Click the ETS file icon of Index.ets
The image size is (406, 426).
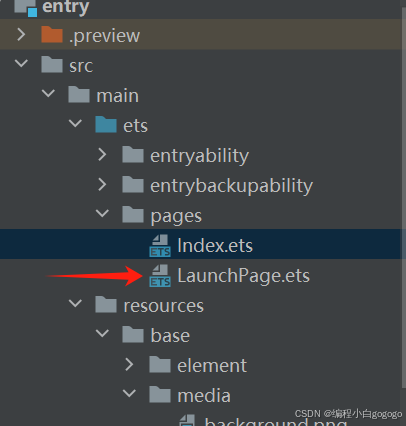[160, 245]
